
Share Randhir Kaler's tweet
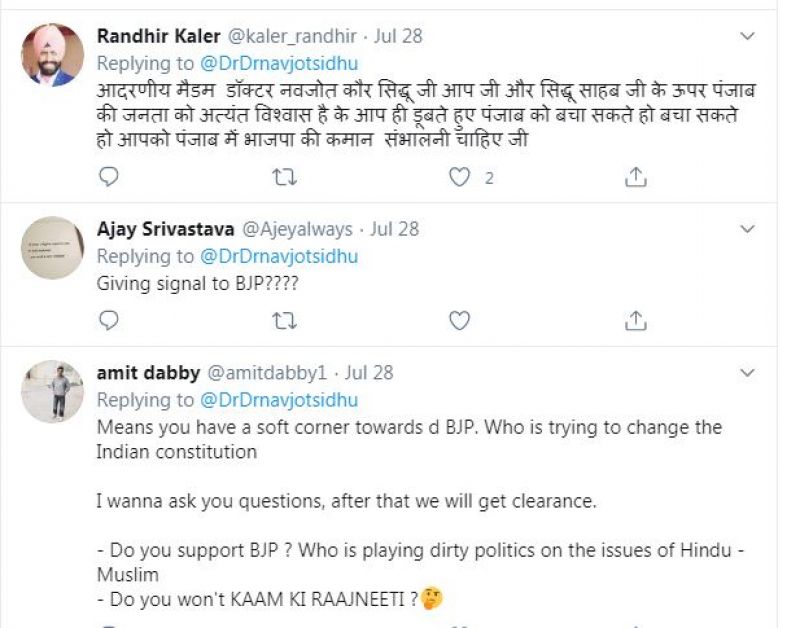(634, 178)
